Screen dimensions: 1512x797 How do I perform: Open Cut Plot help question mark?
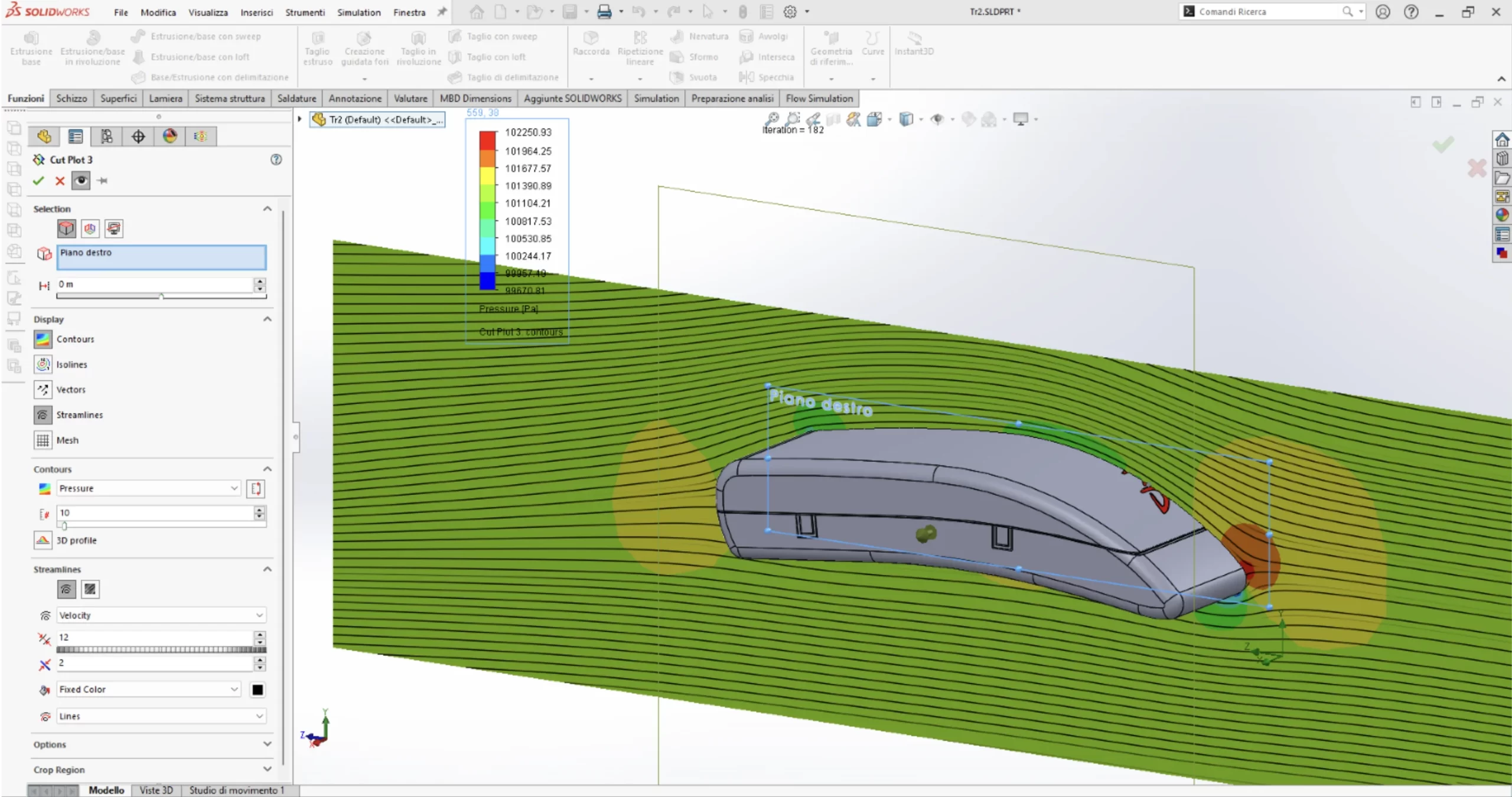point(276,159)
